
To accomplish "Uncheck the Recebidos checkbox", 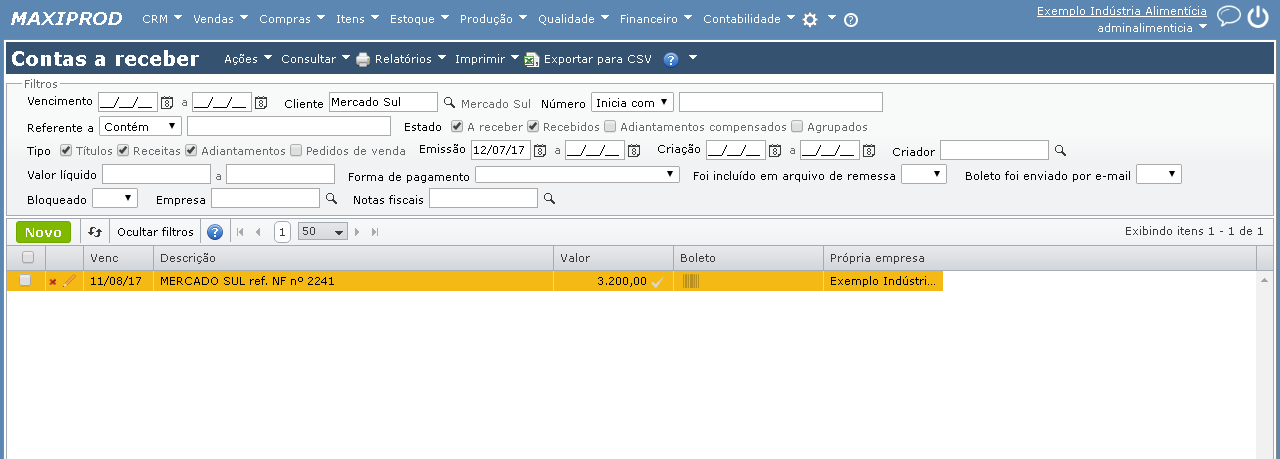I will 534,127.
